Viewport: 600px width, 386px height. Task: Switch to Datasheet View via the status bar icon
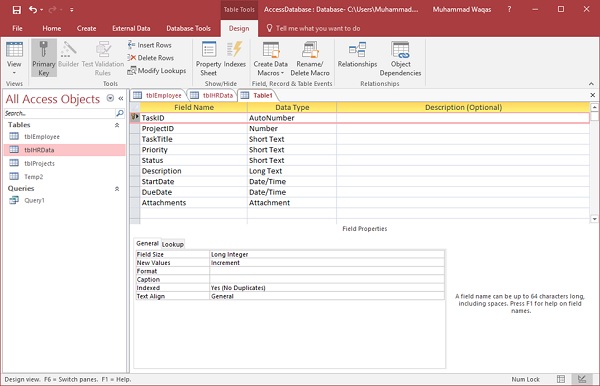click(x=561, y=379)
